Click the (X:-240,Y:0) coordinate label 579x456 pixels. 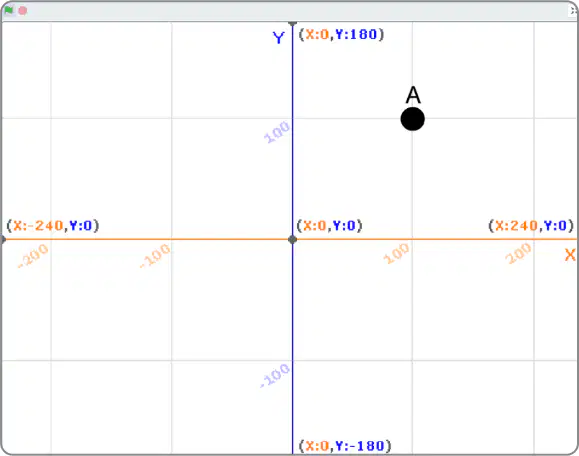click(x=53, y=225)
